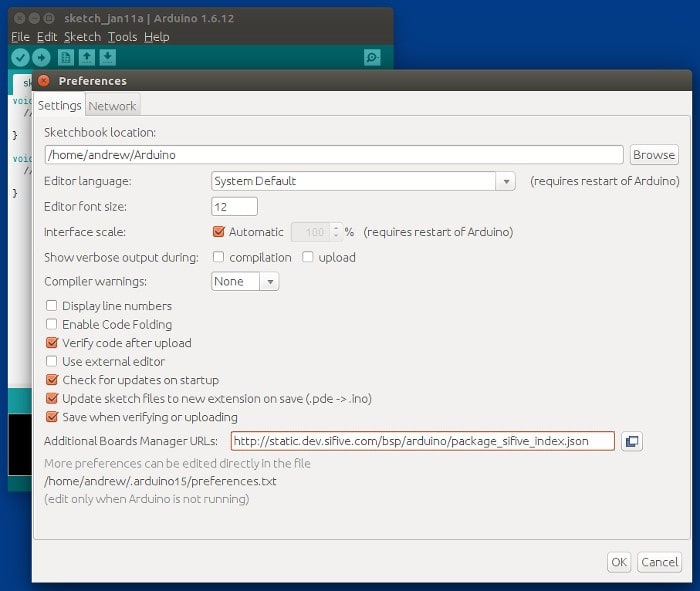Click the Cancel button
Viewport: 700px width, 591px height.
coord(659,562)
